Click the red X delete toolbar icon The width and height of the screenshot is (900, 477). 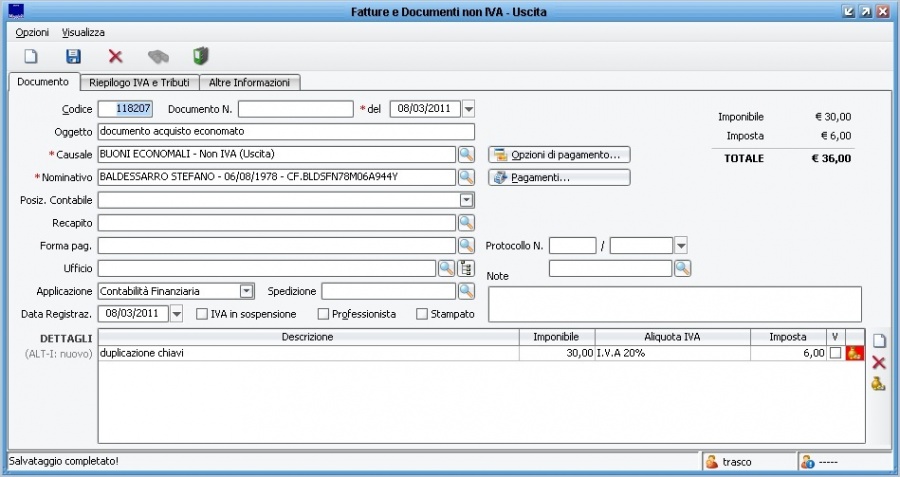tap(115, 57)
